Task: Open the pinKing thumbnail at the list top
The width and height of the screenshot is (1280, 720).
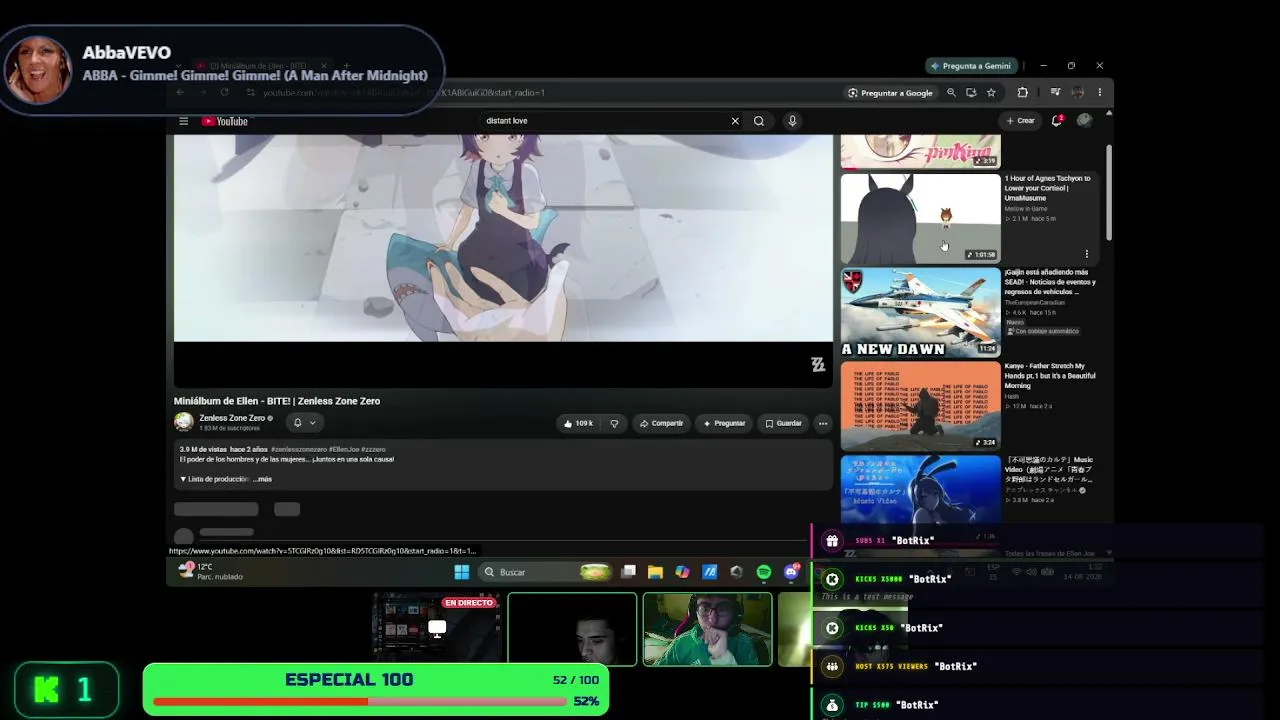Action: click(x=920, y=151)
